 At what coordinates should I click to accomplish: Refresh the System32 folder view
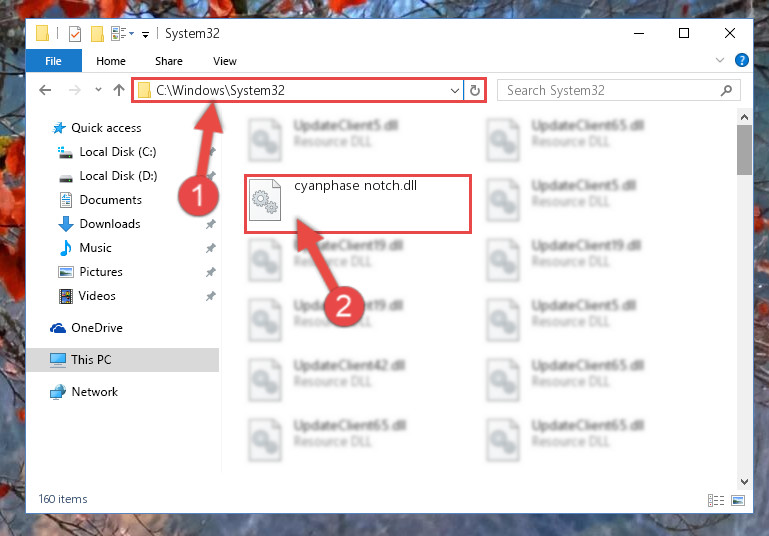pos(475,90)
